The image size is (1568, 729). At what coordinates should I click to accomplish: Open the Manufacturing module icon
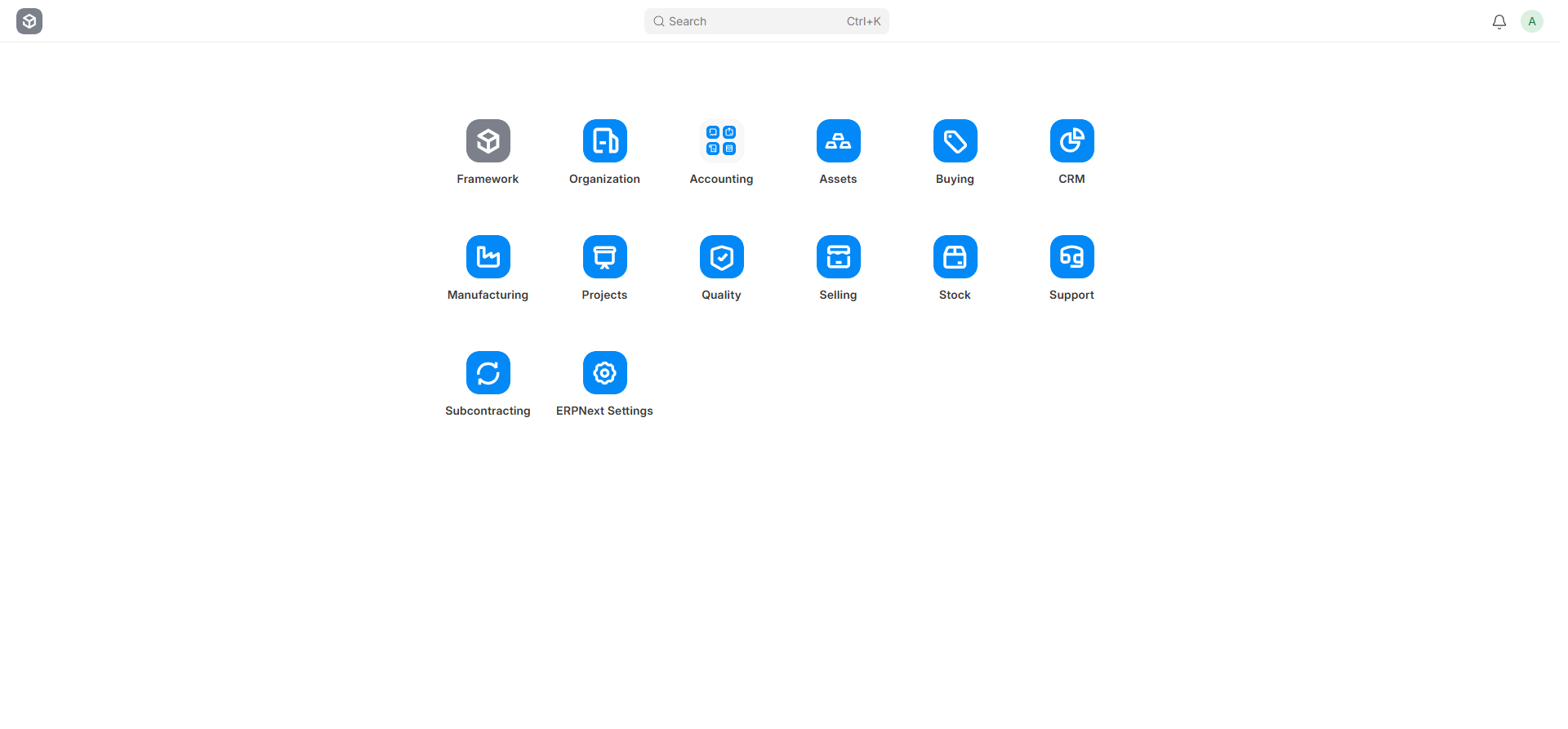point(488,257)
